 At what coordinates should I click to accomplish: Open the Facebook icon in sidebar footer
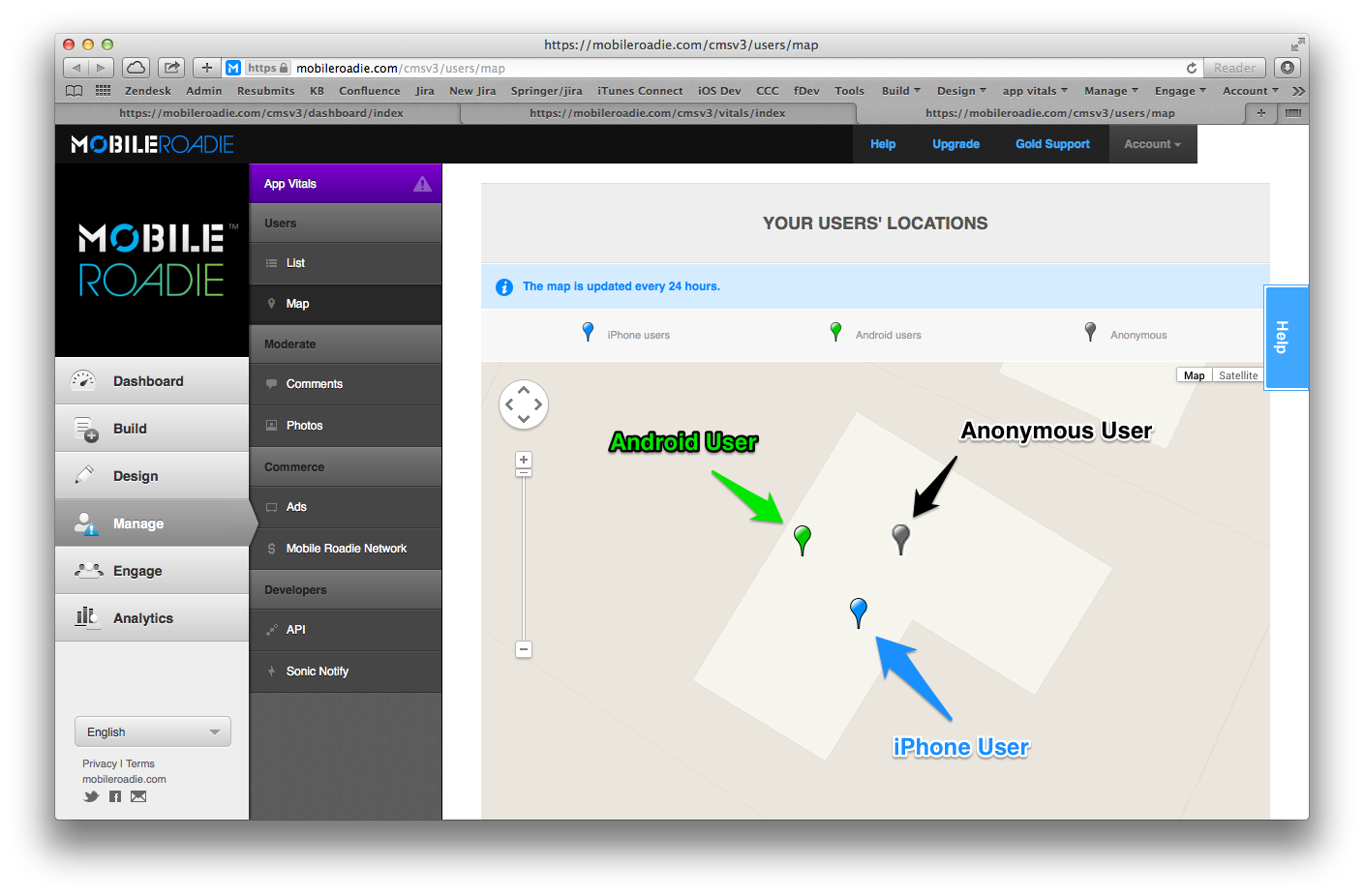point(115,796)
